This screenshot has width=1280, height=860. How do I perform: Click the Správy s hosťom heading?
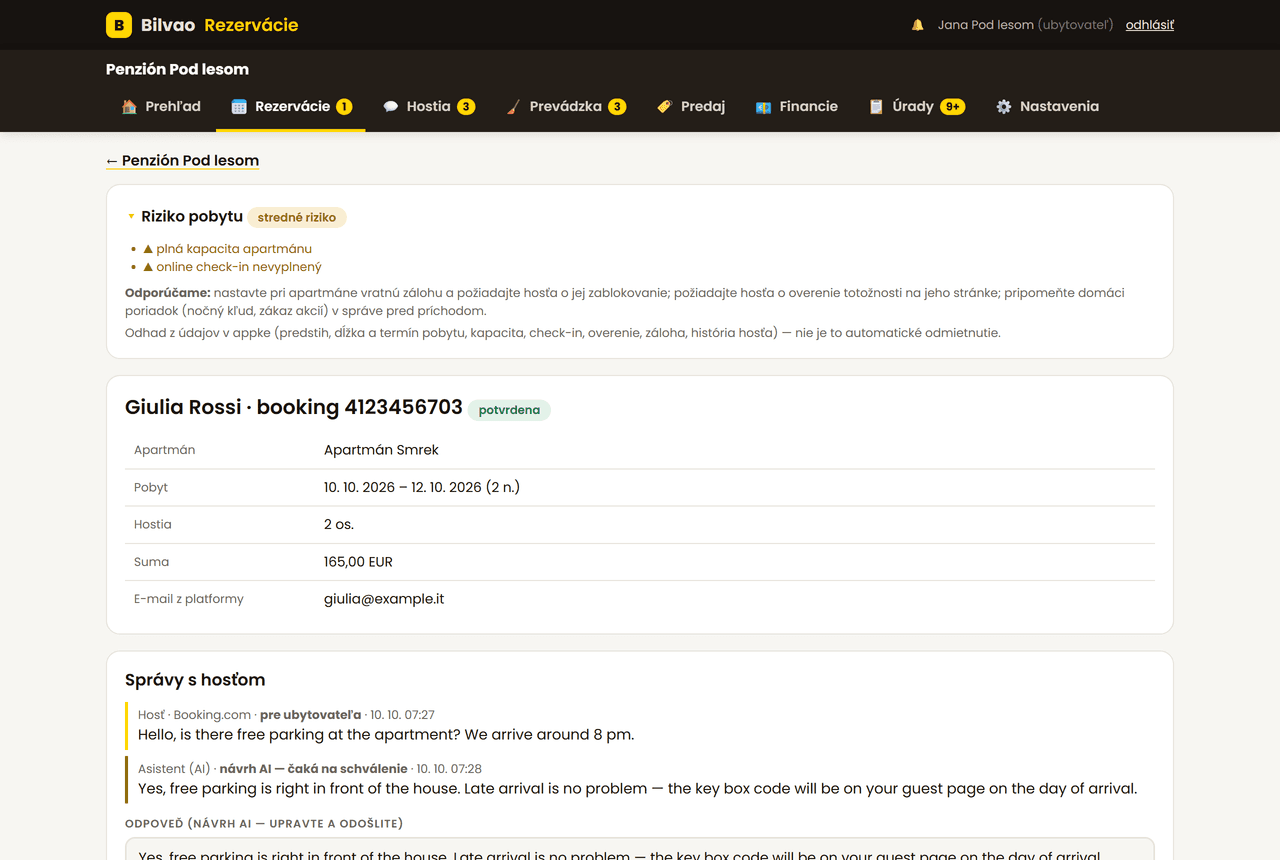(195, 680)
